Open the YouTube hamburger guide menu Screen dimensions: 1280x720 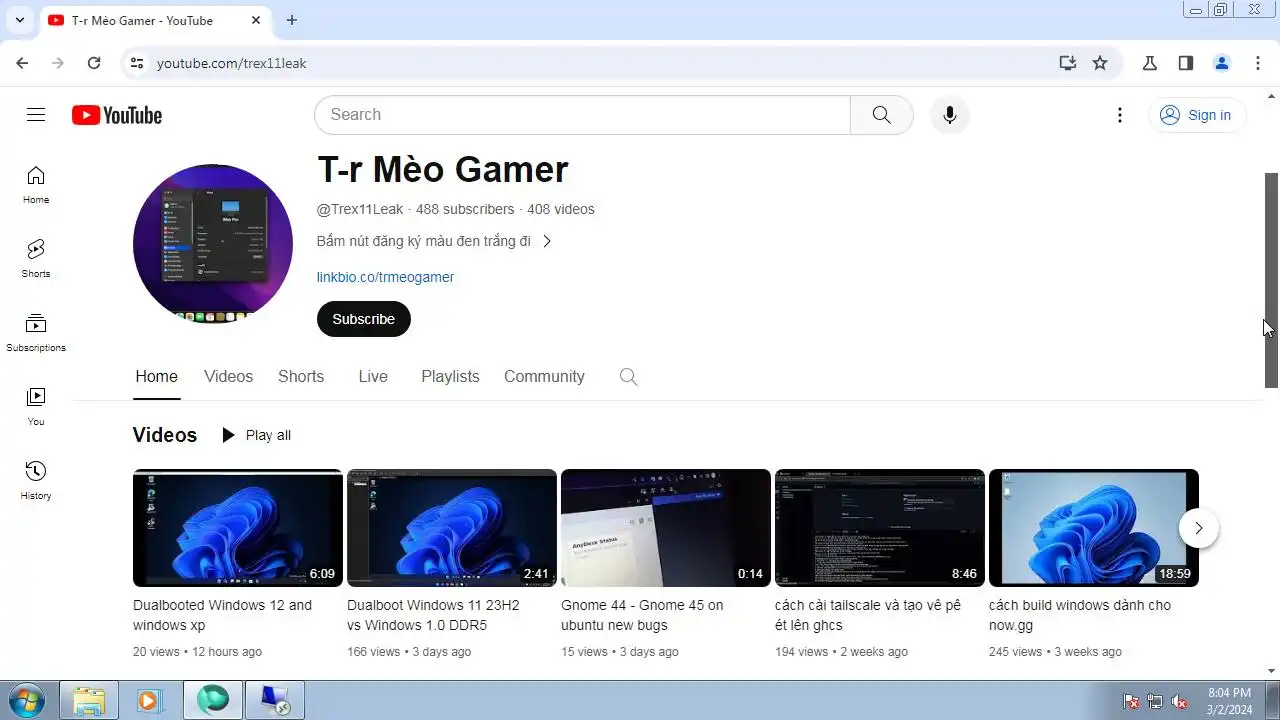(36, 115)
